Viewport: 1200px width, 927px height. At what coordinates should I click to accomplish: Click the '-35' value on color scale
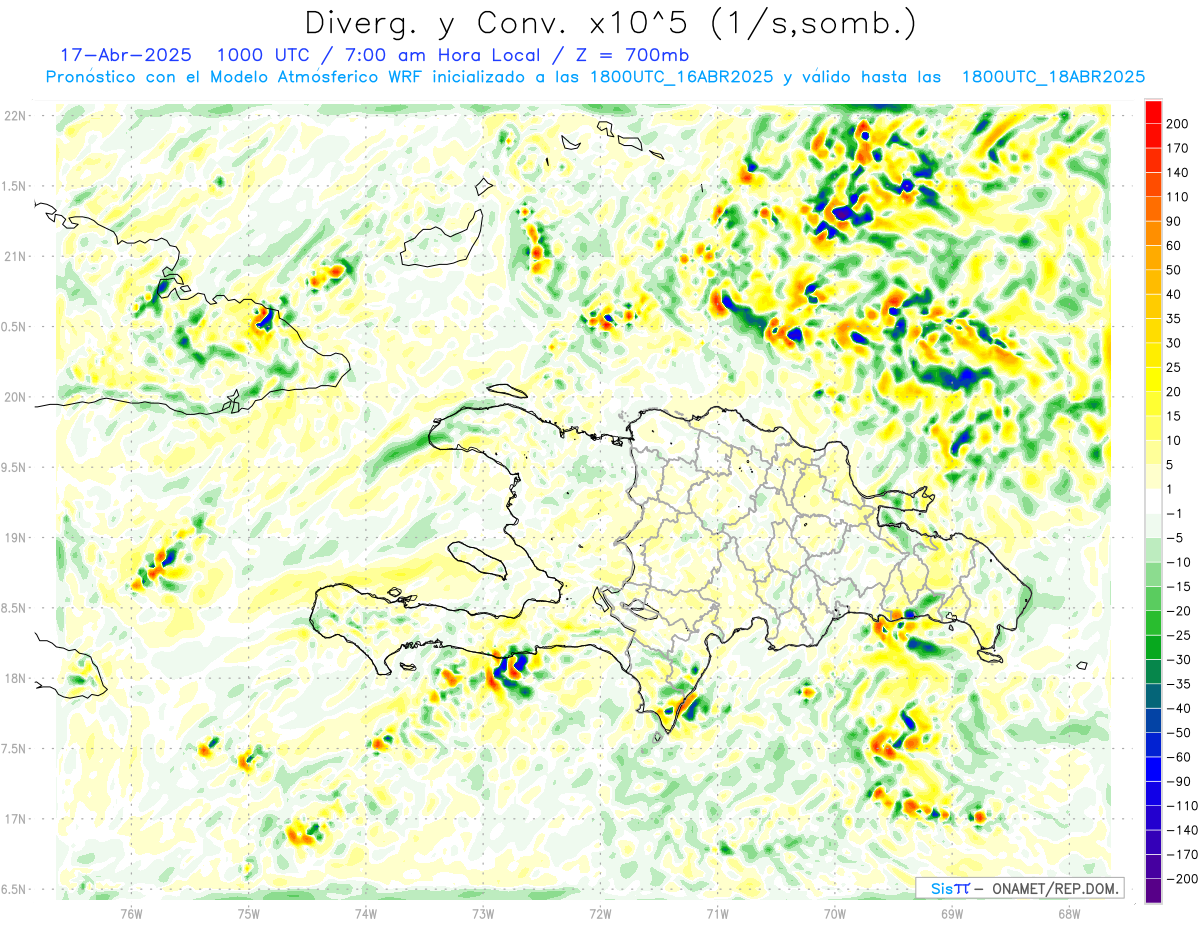[x=1180, y=684]
